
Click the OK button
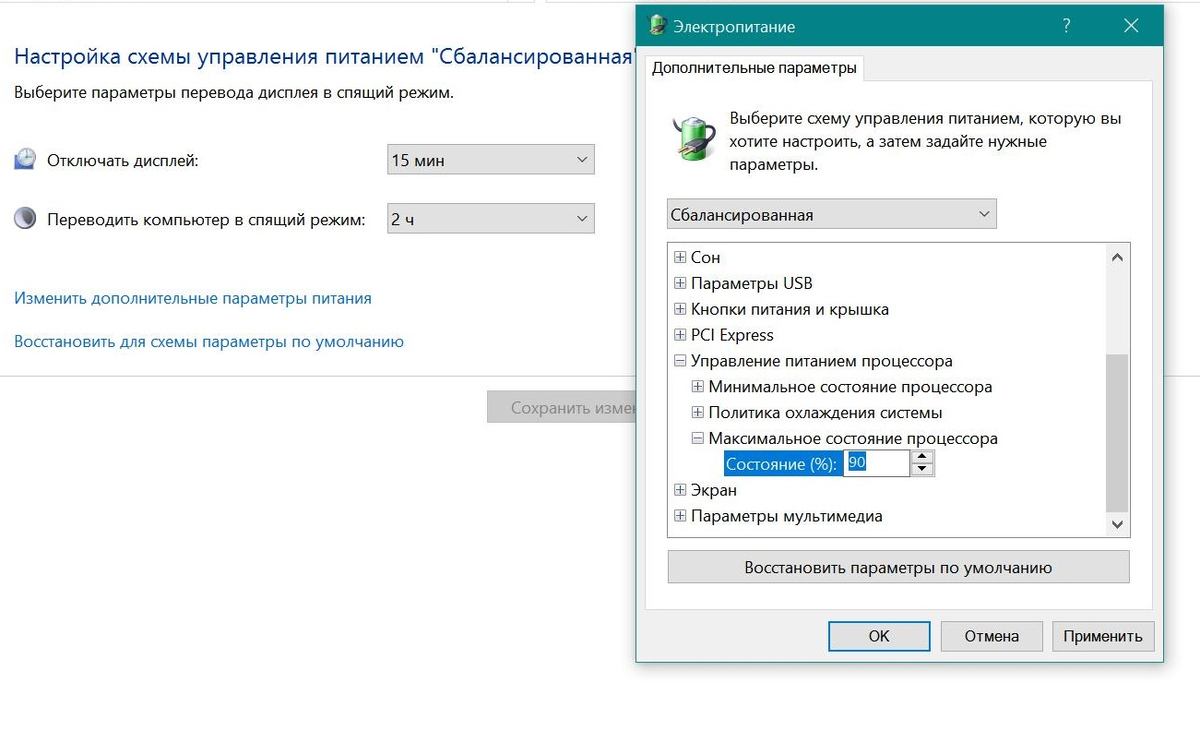coord(879,636)
